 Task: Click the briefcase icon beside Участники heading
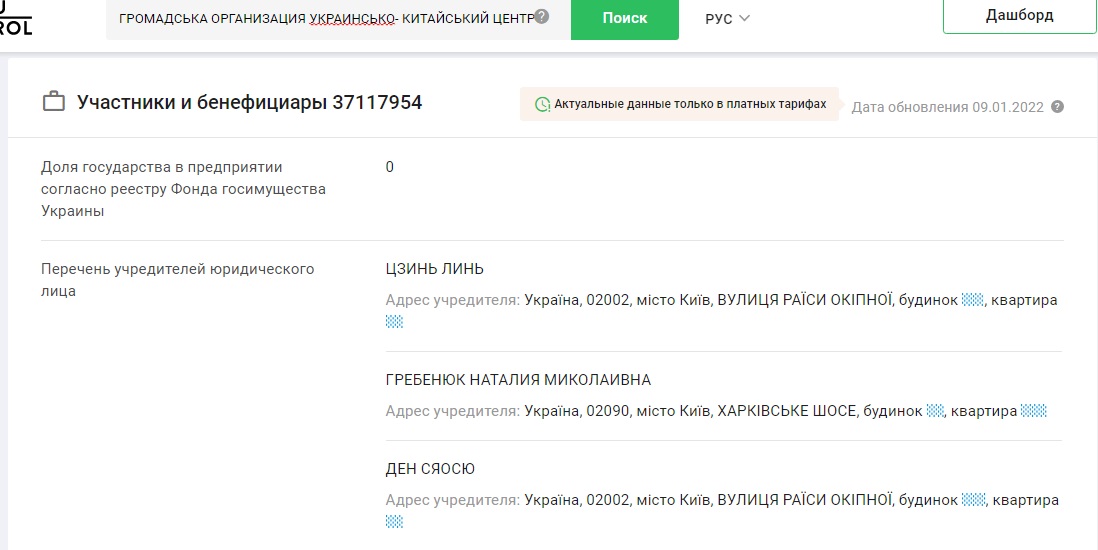pyautogui.click(x=53, y=103)
